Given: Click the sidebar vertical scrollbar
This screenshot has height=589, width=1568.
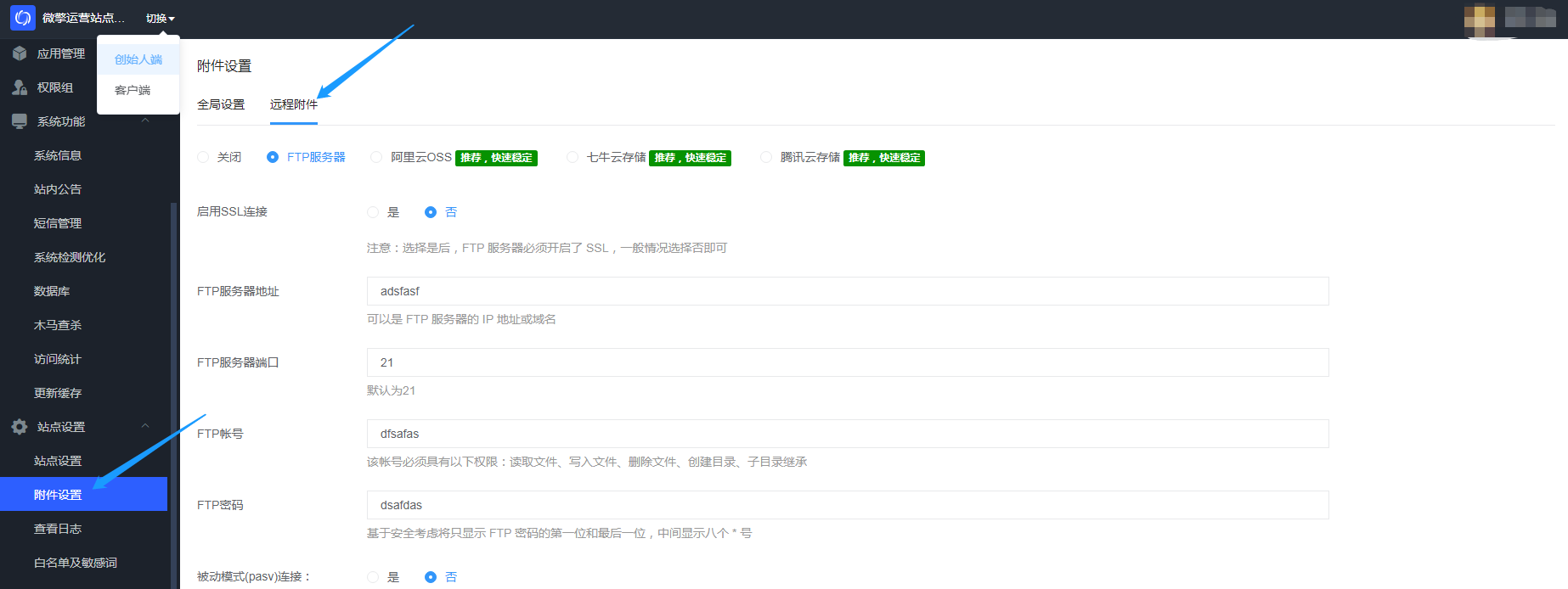Looking at the screenshot, I should coord(173,395).
